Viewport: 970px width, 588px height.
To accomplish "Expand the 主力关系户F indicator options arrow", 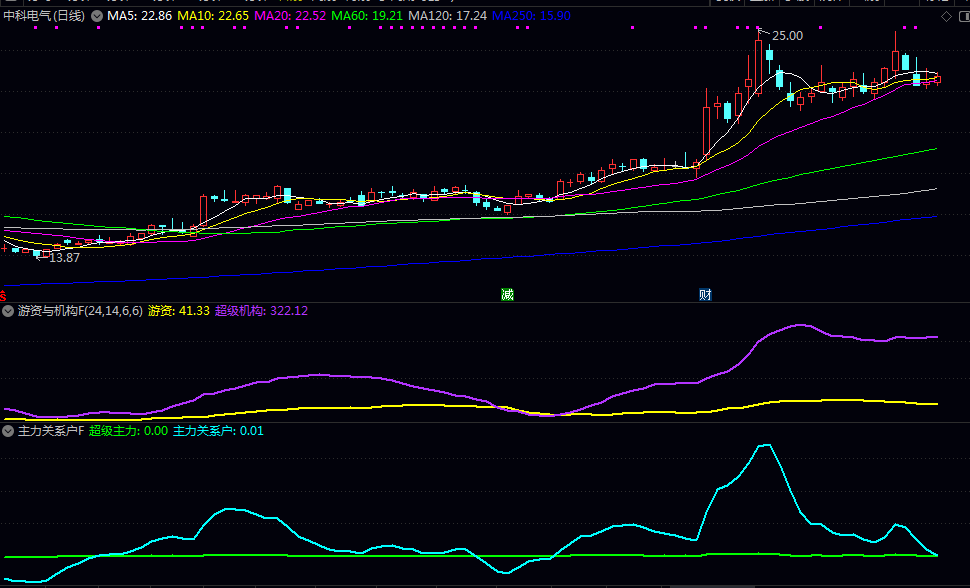I will pyautogui.click(x=8, y=431).
